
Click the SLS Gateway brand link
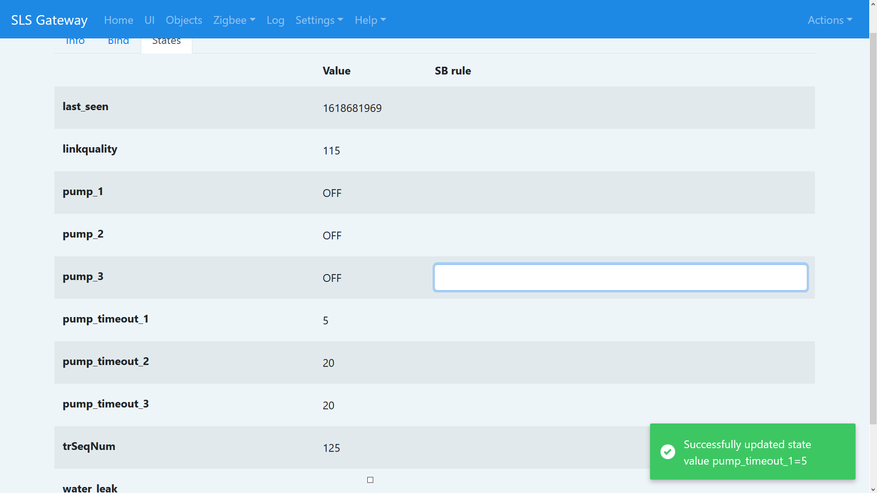pyautogui.click(x=49, y=20)
